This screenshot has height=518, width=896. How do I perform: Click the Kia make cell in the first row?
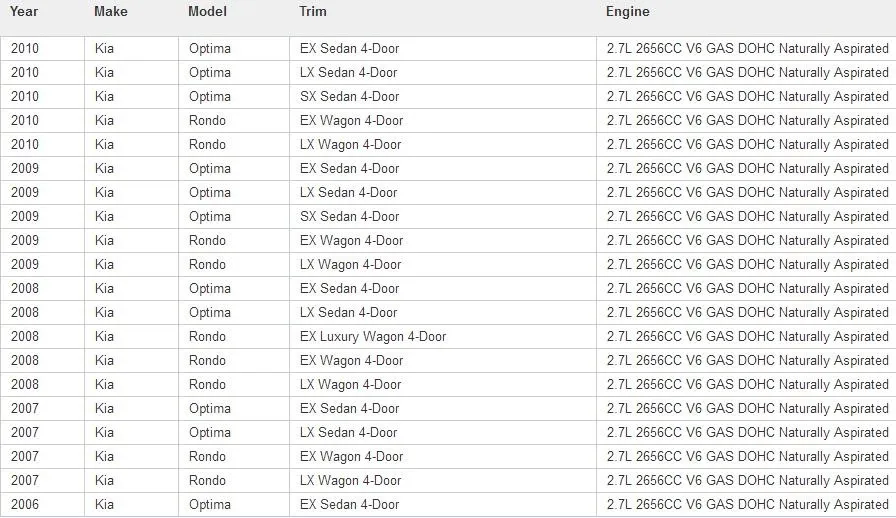(x=131, y=49)
